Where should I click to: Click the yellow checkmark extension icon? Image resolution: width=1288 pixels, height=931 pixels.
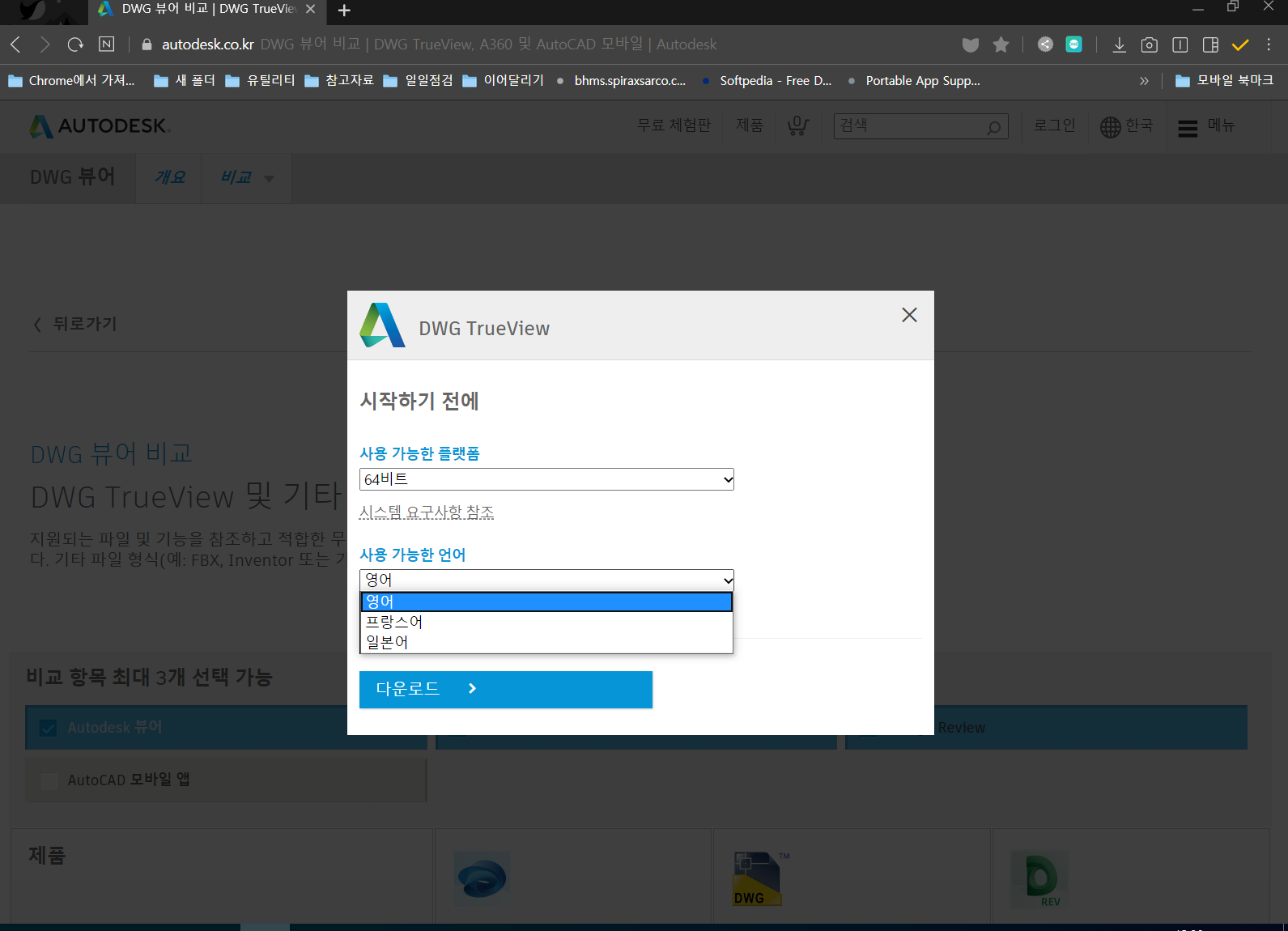point(1240,45)
